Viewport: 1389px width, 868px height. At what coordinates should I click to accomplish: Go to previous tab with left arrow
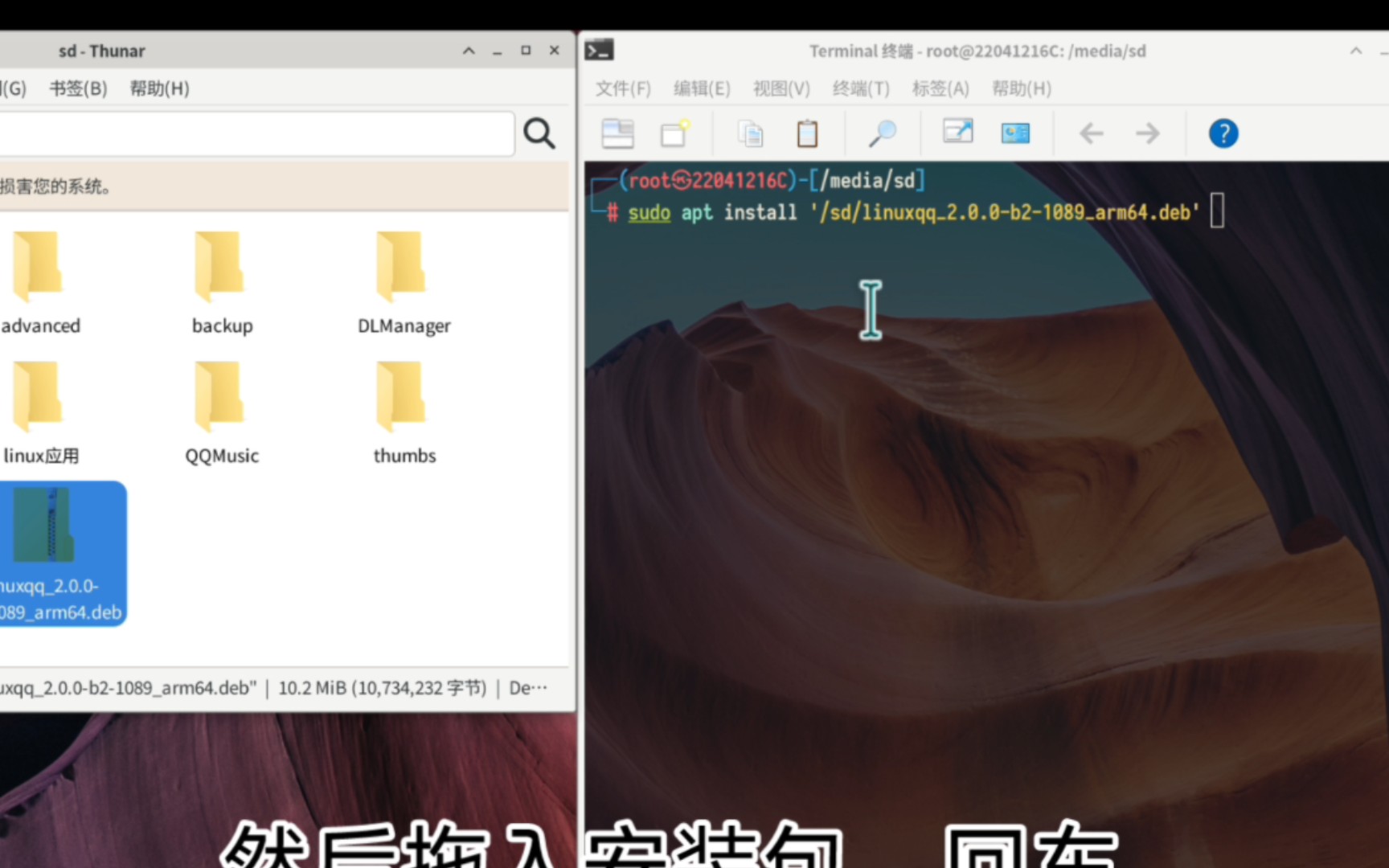click(1091, 133)
